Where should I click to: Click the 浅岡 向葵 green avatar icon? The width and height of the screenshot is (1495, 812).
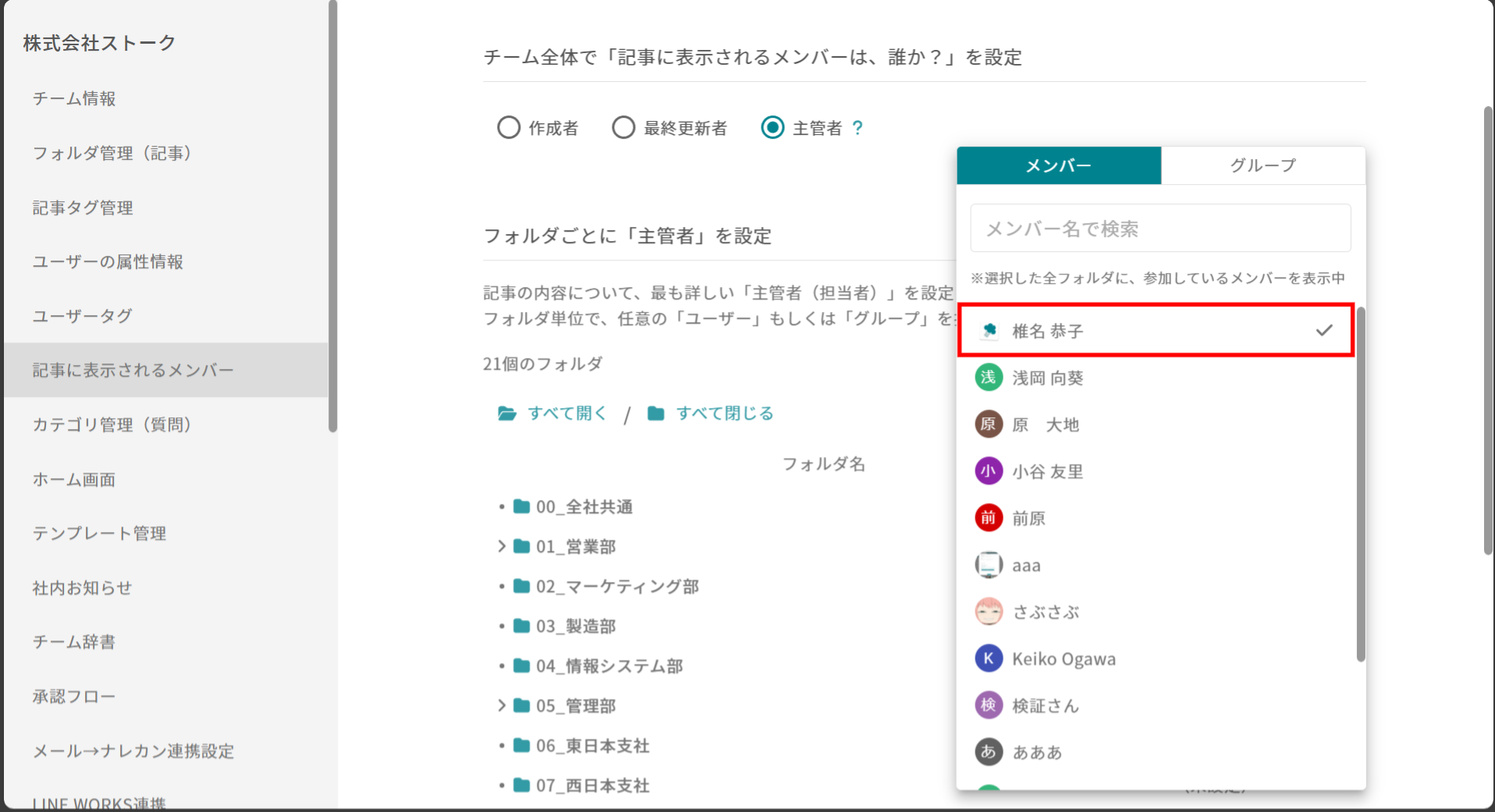[988, 378]
